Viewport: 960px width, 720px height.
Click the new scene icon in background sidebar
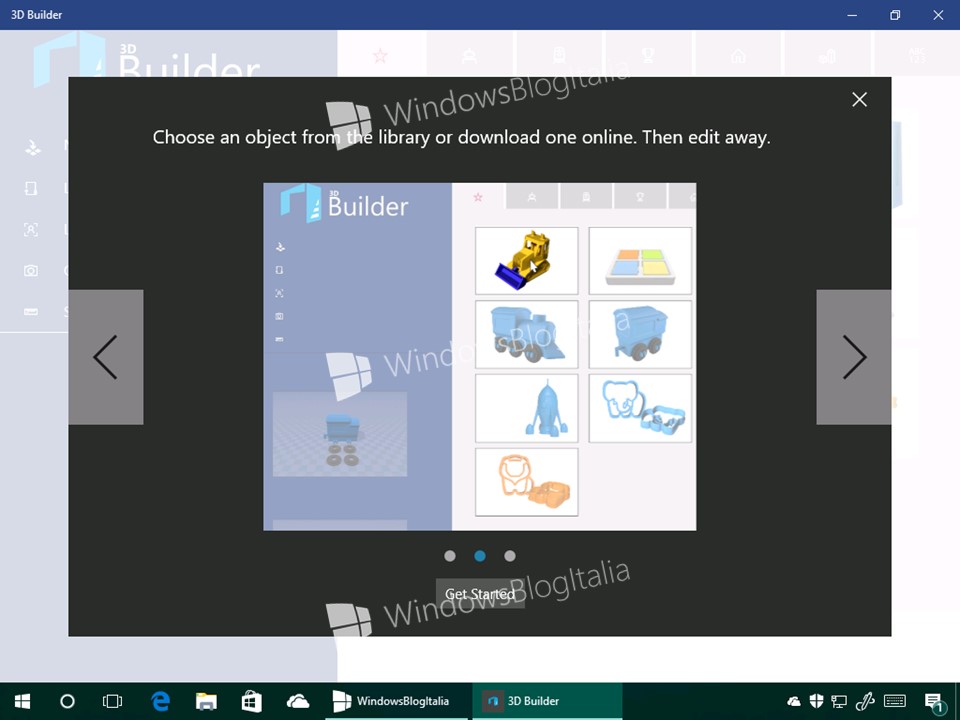pos(33,148)
